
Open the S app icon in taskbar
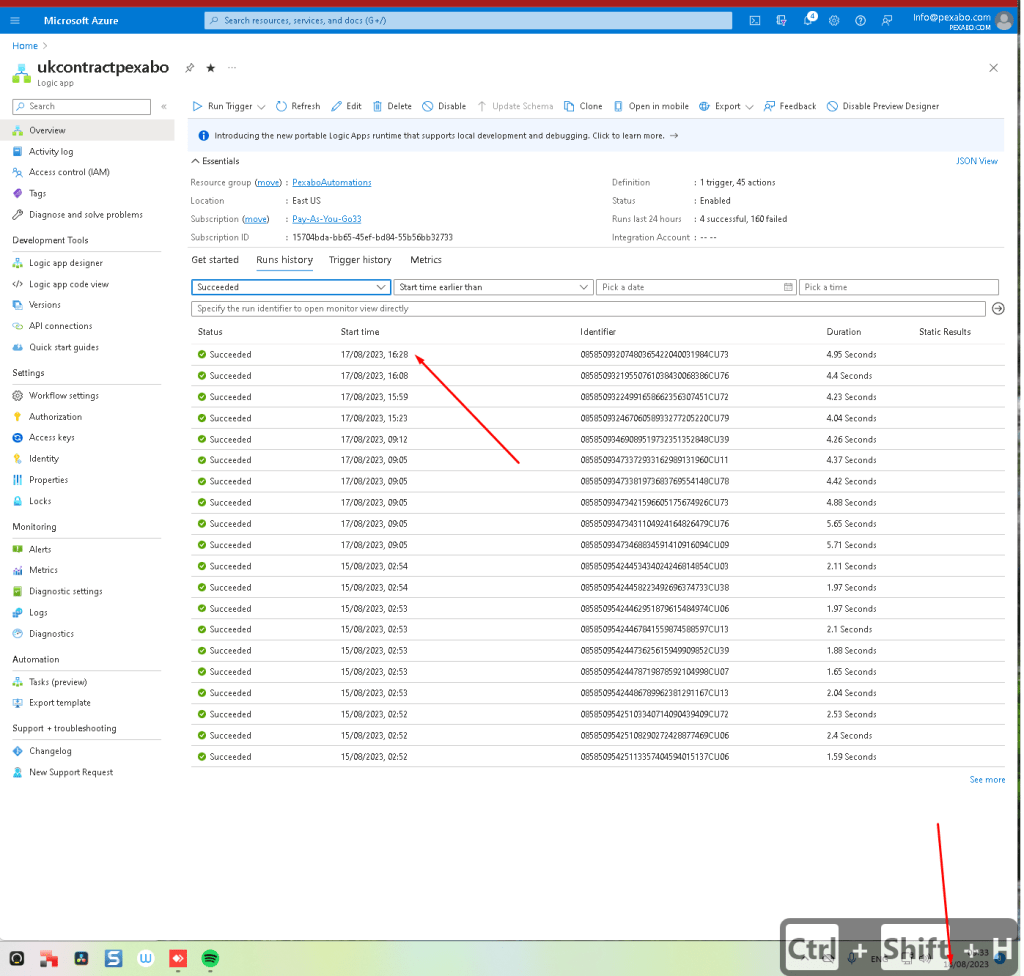[x=114, y=958]
